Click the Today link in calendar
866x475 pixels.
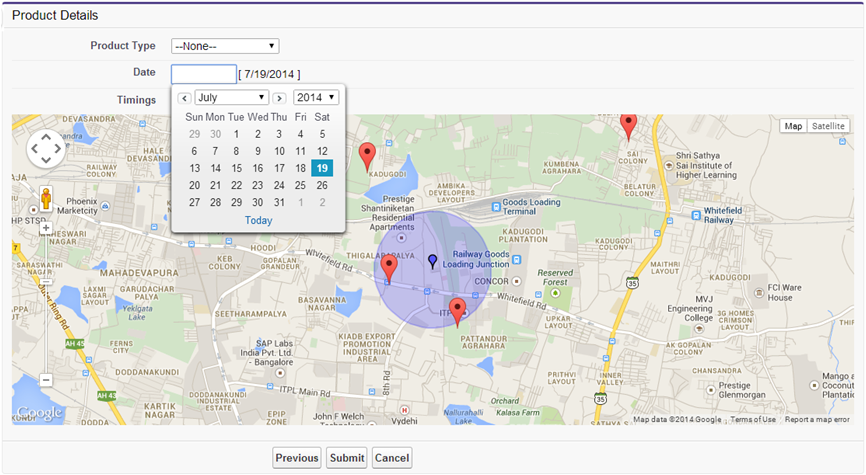coord(258,220)
